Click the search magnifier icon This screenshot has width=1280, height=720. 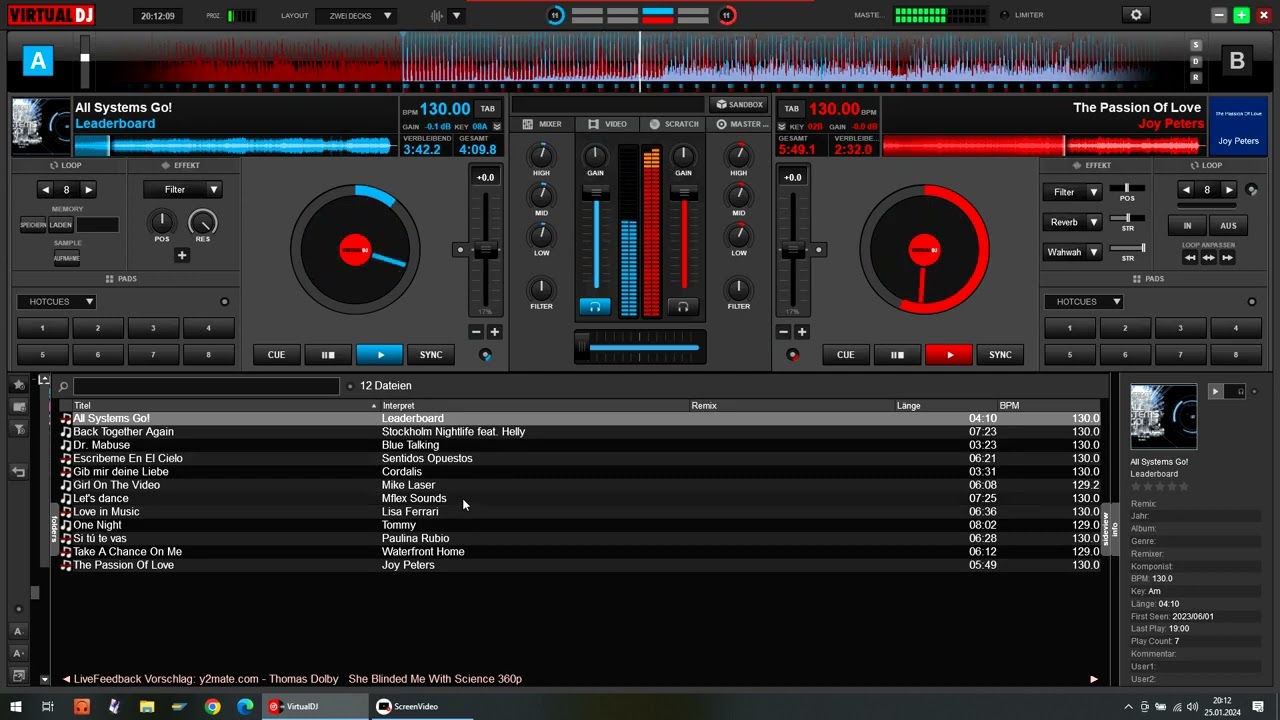point(63,386)
